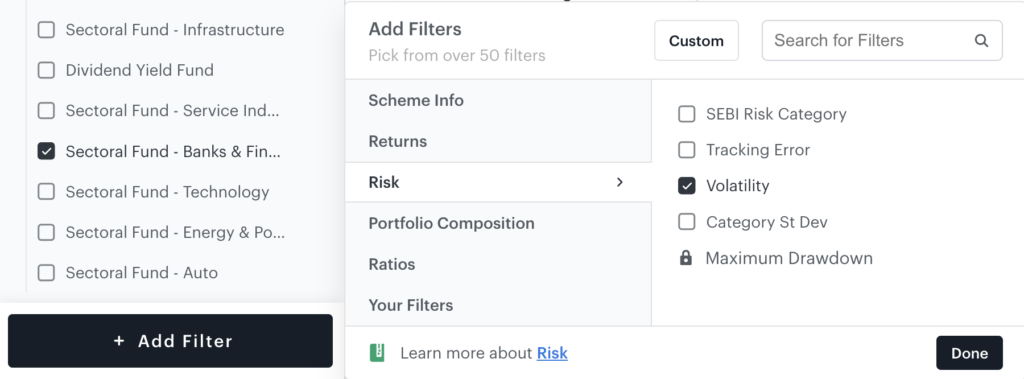The image size is (1024, 379).
Task: Expand the Risk category chevron arrow
Action: pyautogui.click(x=620, y=182)
